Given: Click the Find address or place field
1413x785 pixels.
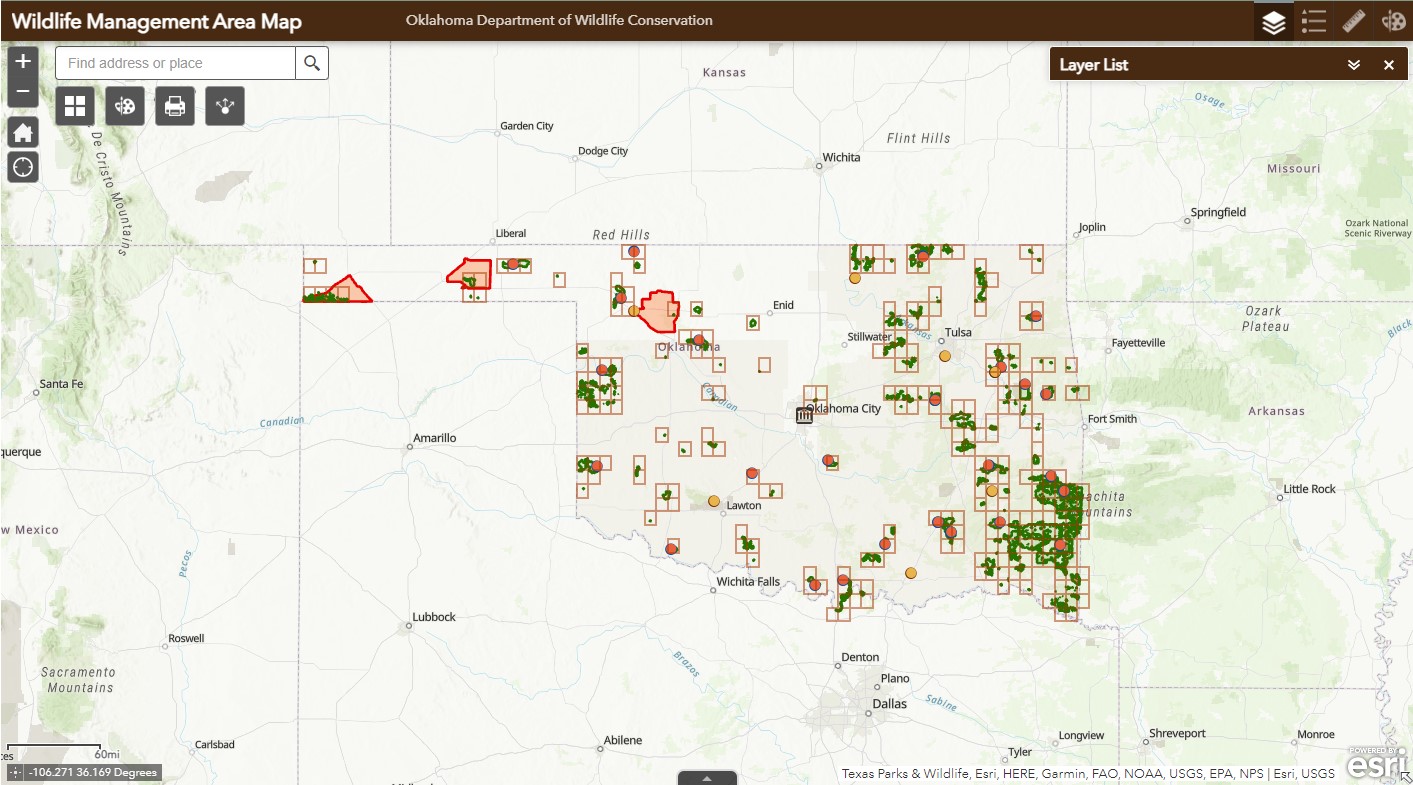Looking at the screenshot, I should (x=175, y=63).
